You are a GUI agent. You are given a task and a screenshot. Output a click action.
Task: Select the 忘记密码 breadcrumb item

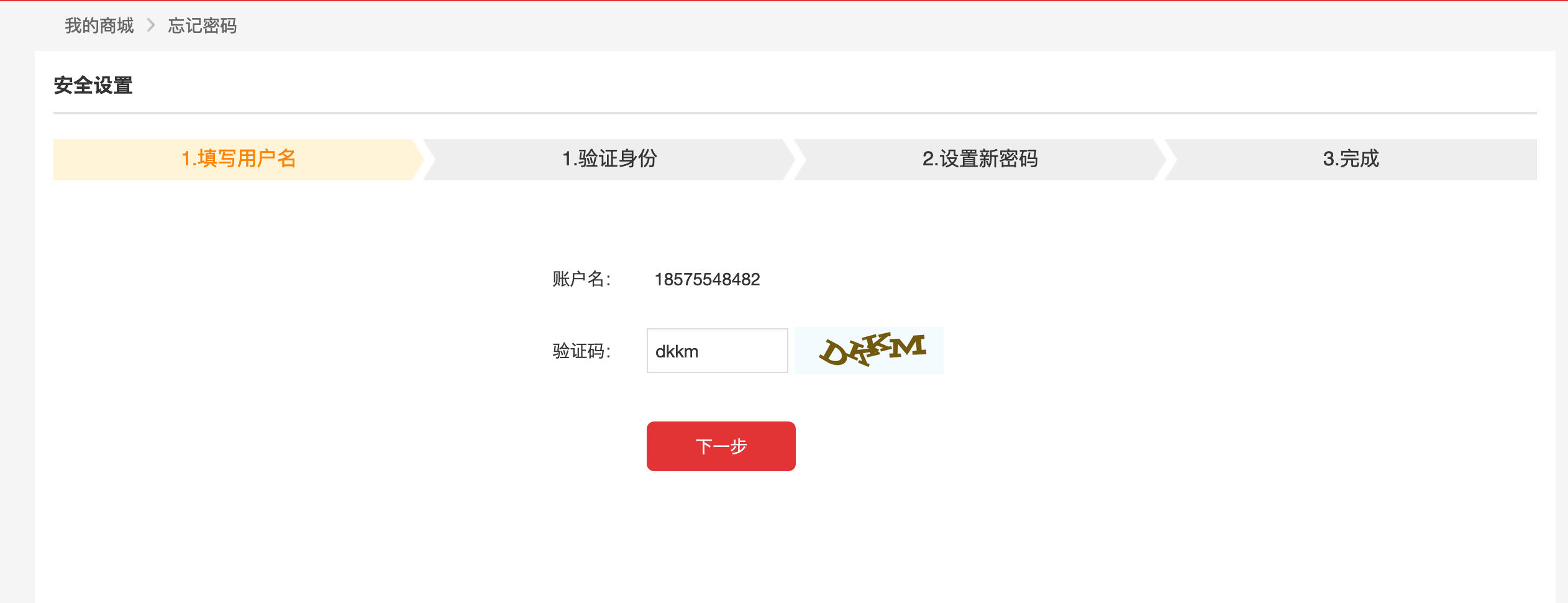pyautogui.click(x=203, y=25)
